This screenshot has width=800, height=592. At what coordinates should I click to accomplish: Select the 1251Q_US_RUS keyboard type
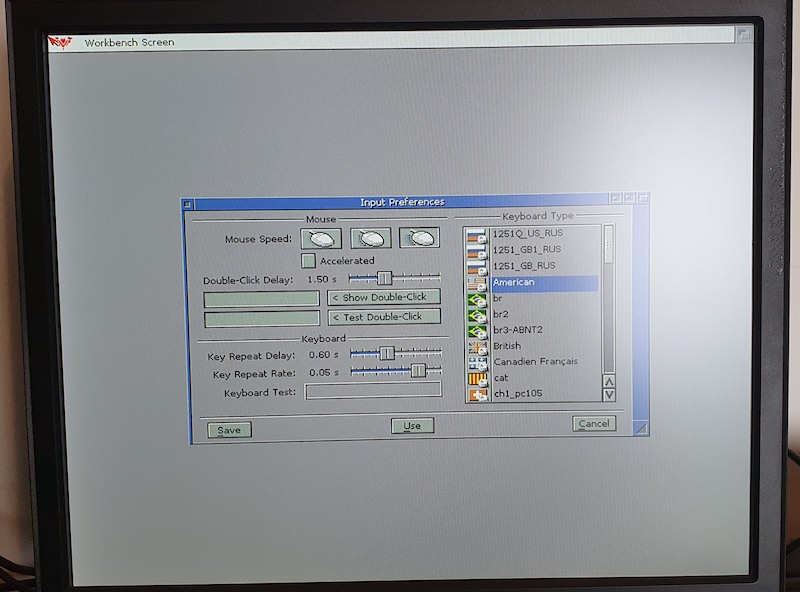click(x=527, y=233)
